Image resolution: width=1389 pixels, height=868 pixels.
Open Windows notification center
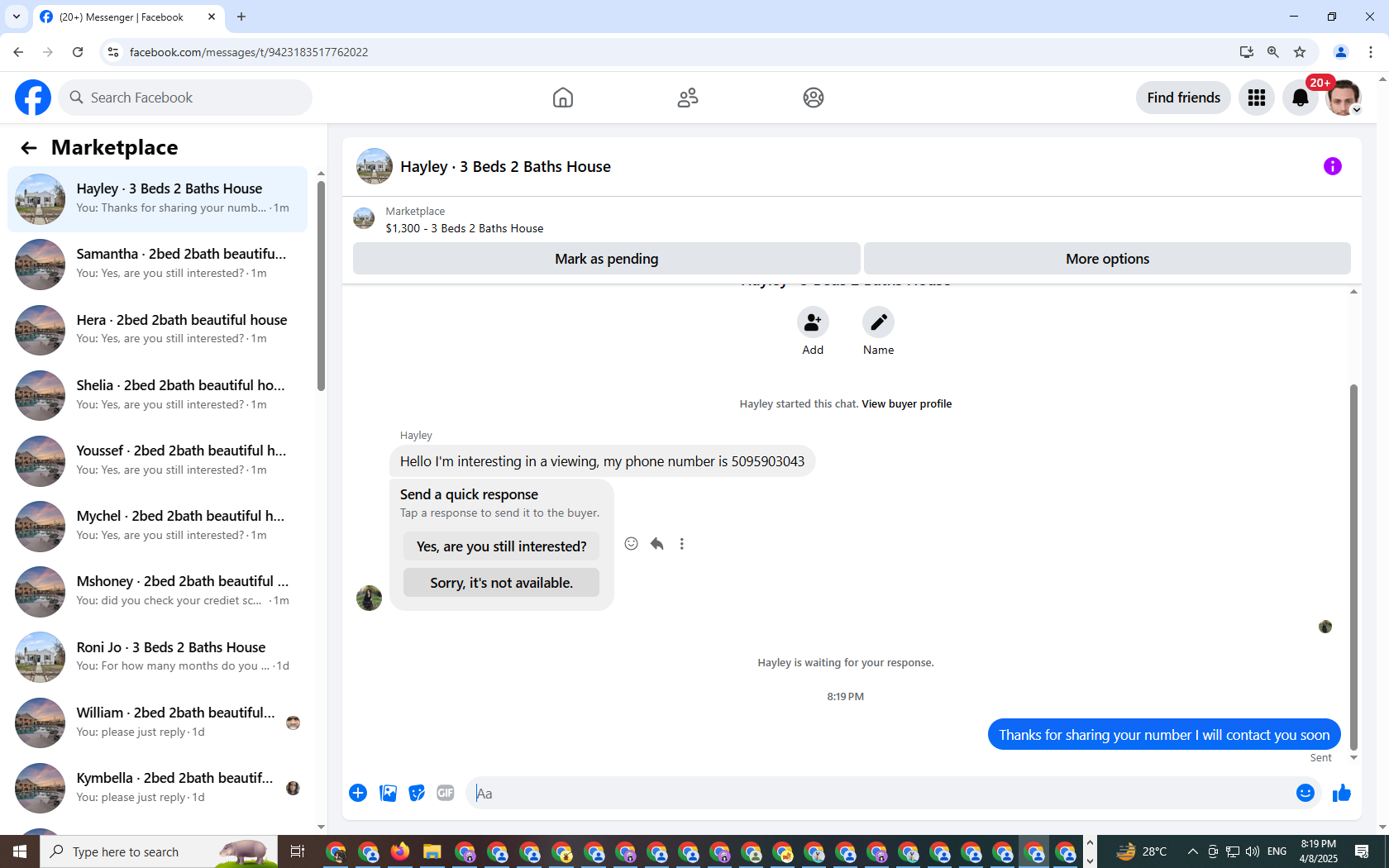pos(1362,851)
